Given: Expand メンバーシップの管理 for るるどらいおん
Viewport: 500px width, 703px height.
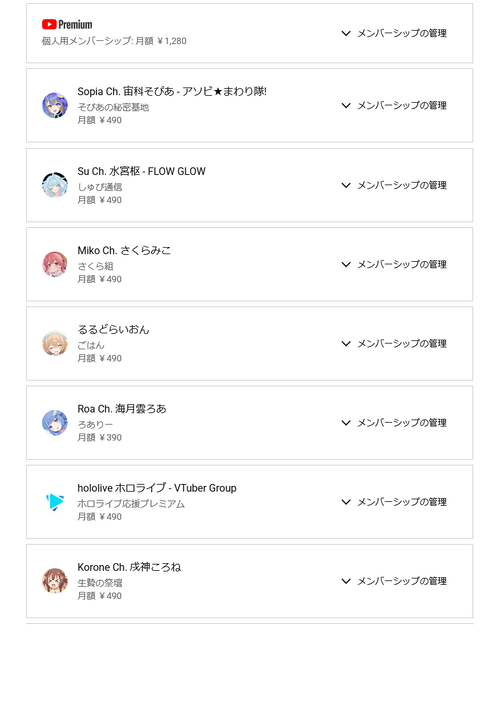Looking at the screenshot, I should (394, 343).
